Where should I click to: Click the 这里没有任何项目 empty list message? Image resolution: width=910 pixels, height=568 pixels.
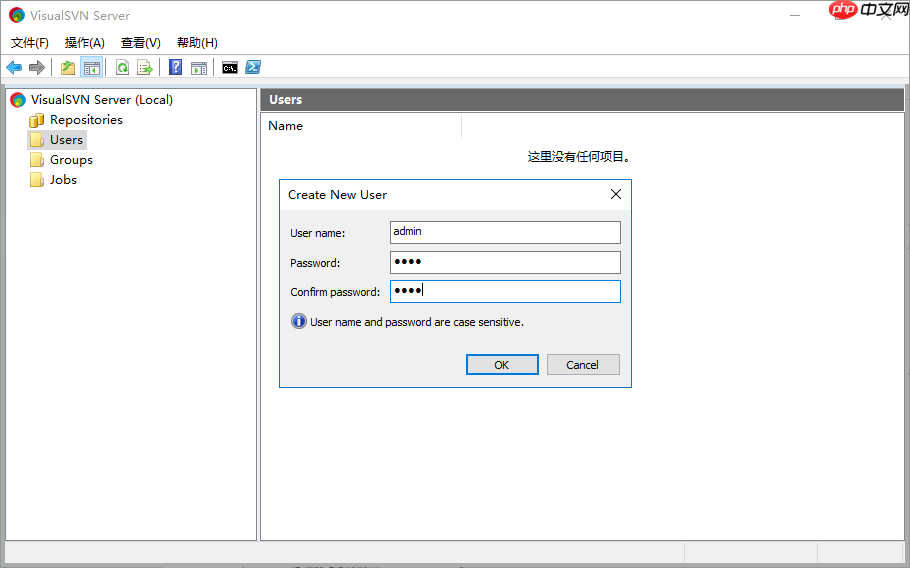tap(579, 157)
